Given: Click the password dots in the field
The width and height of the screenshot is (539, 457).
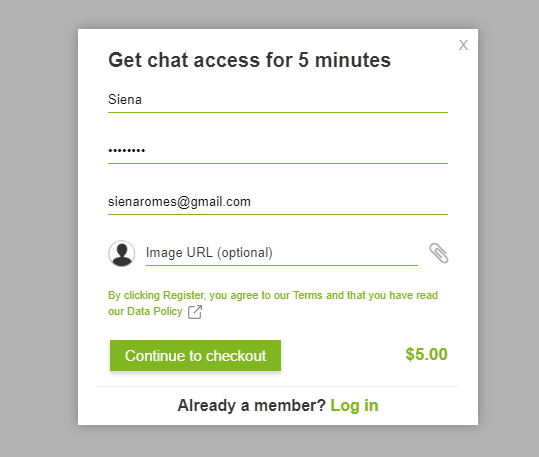Looking at the screenshot, I should 126,151.
